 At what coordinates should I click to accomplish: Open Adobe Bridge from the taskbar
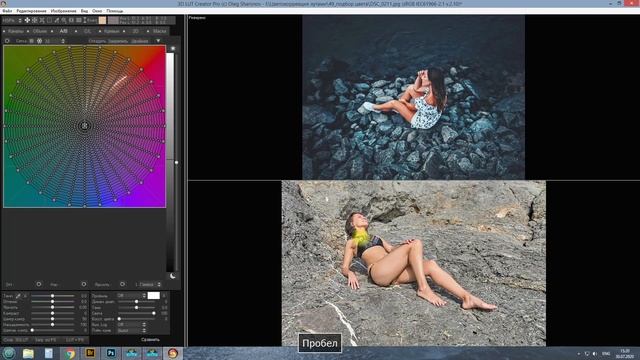[x=90, y=353]
